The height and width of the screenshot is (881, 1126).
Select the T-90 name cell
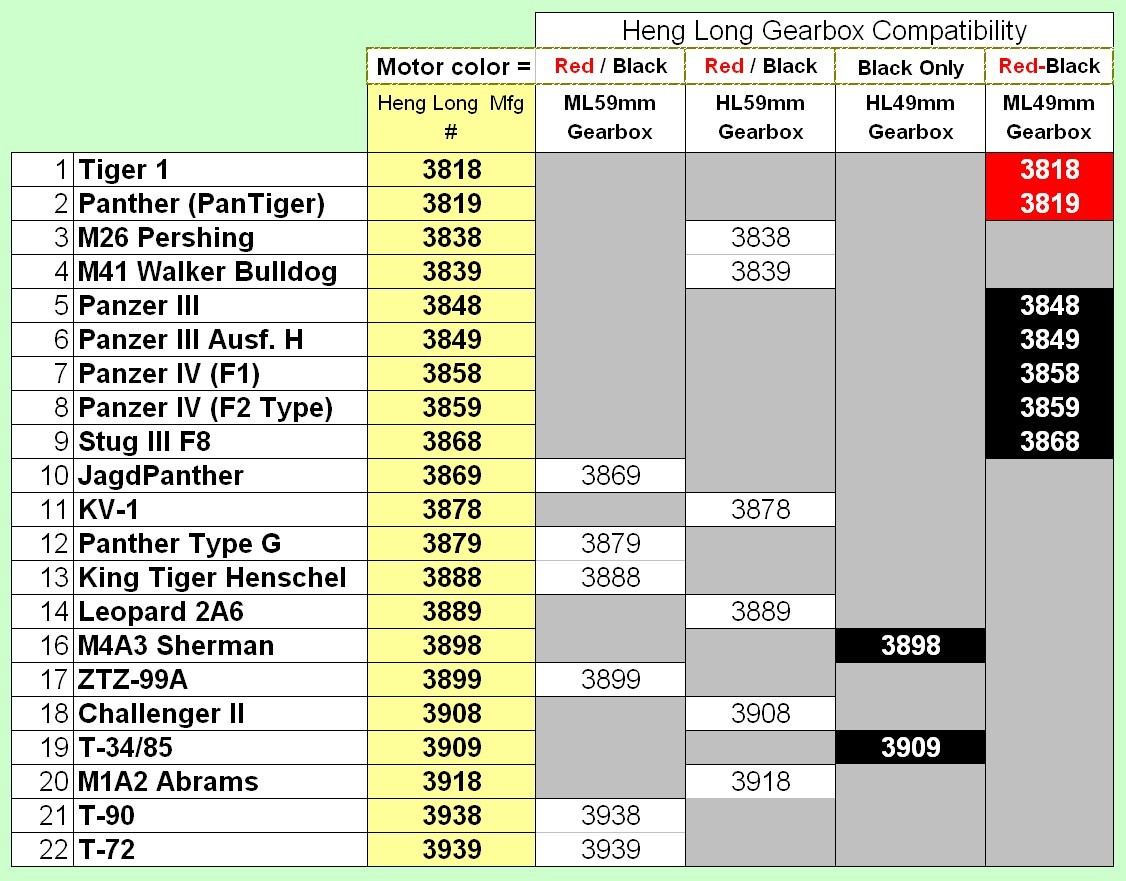pos(220,815)
